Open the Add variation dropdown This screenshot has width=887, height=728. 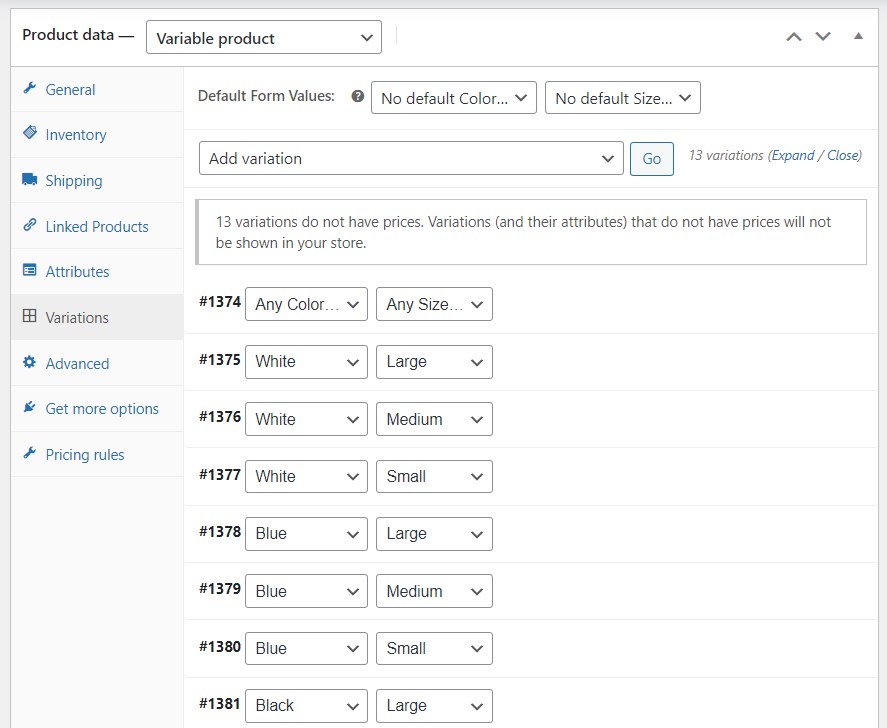[411, 158]
